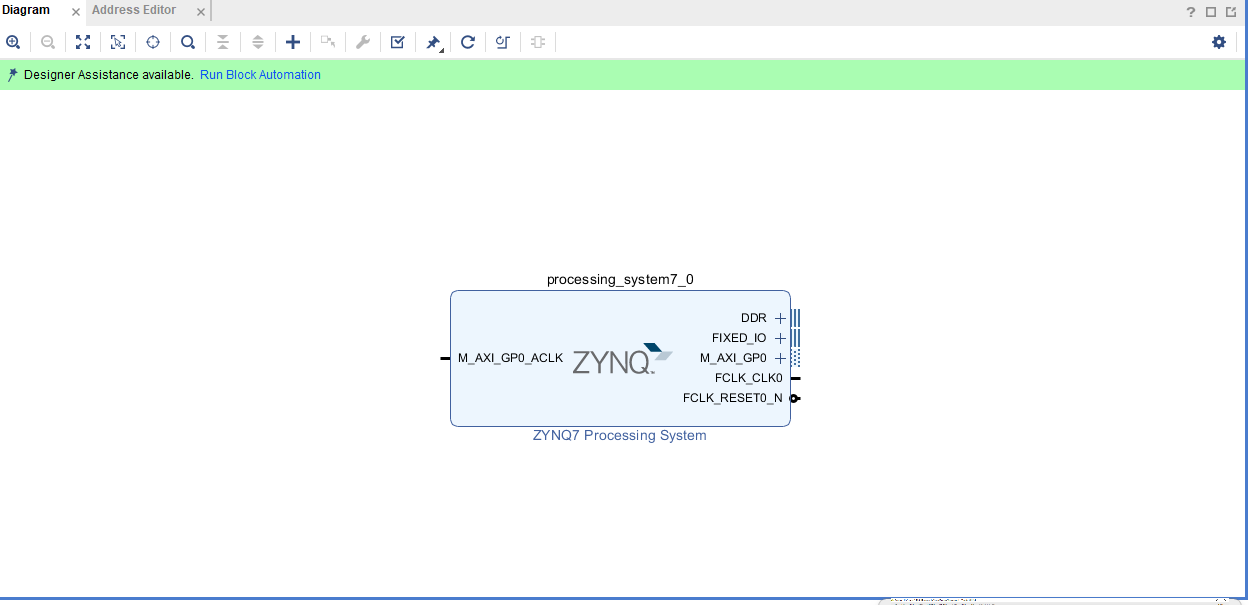Click the processing_system7_0 block name

(x=620, y=279)
